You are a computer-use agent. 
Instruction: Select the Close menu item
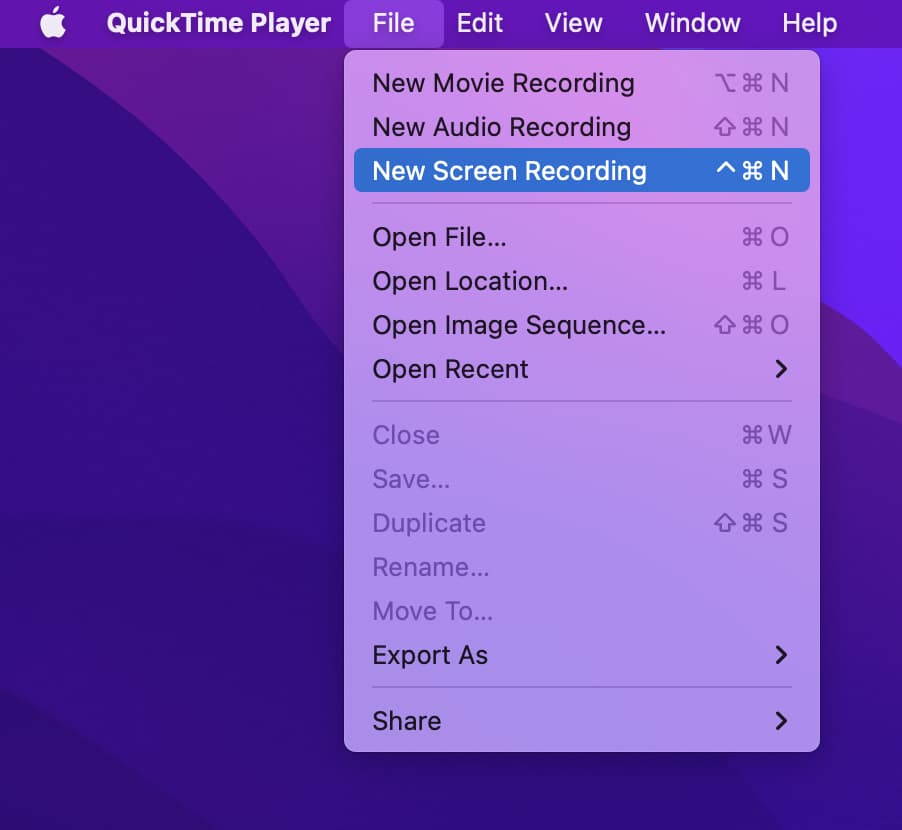pyautogui.click(x=405, y=435)
